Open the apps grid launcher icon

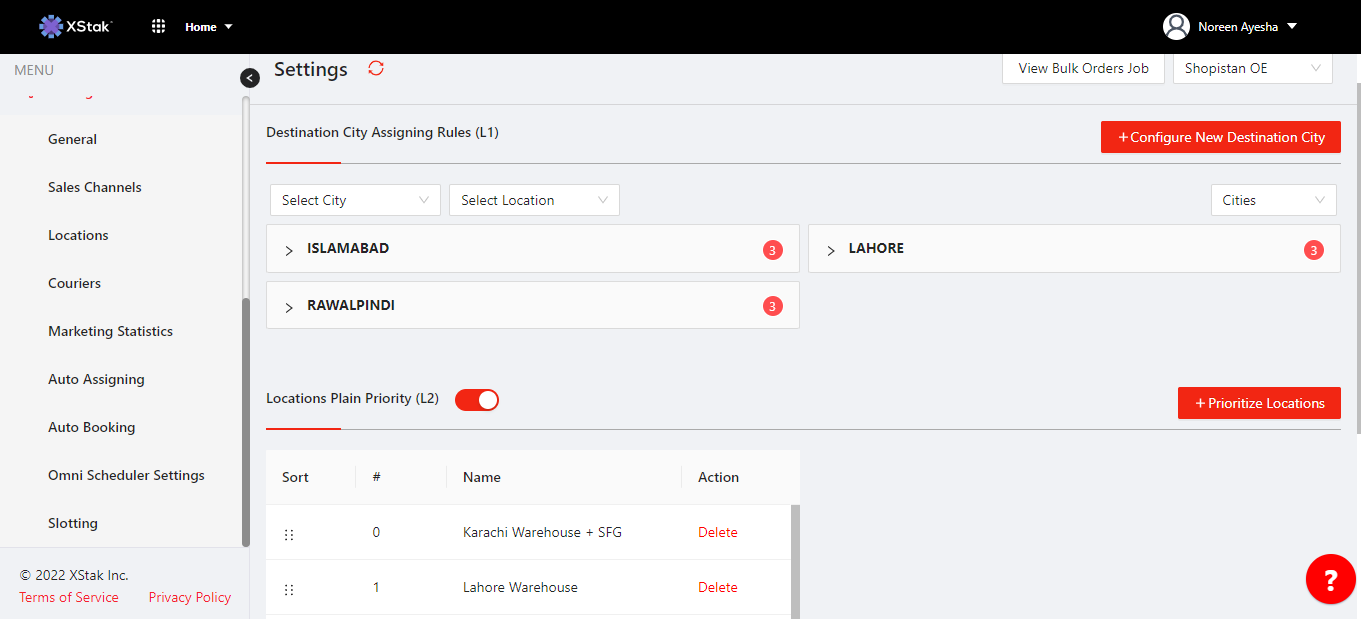tap(158, 27)
